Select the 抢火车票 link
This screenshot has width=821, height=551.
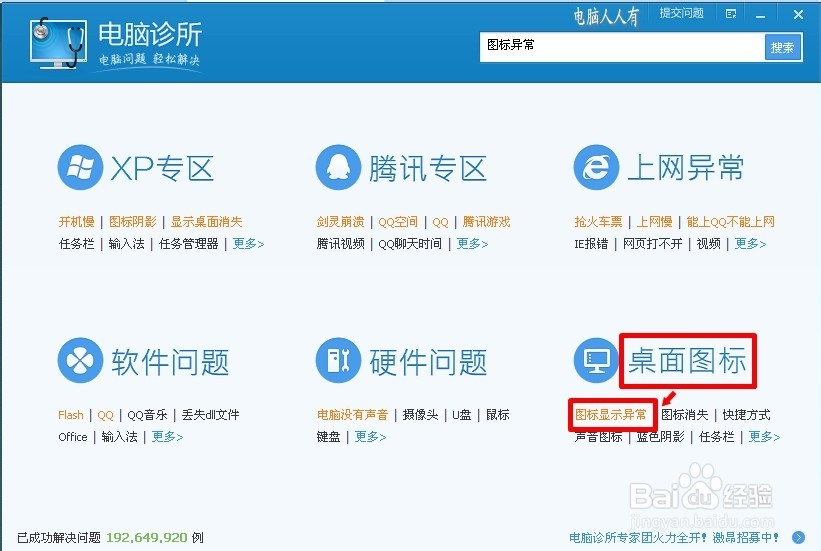[598, 222]
